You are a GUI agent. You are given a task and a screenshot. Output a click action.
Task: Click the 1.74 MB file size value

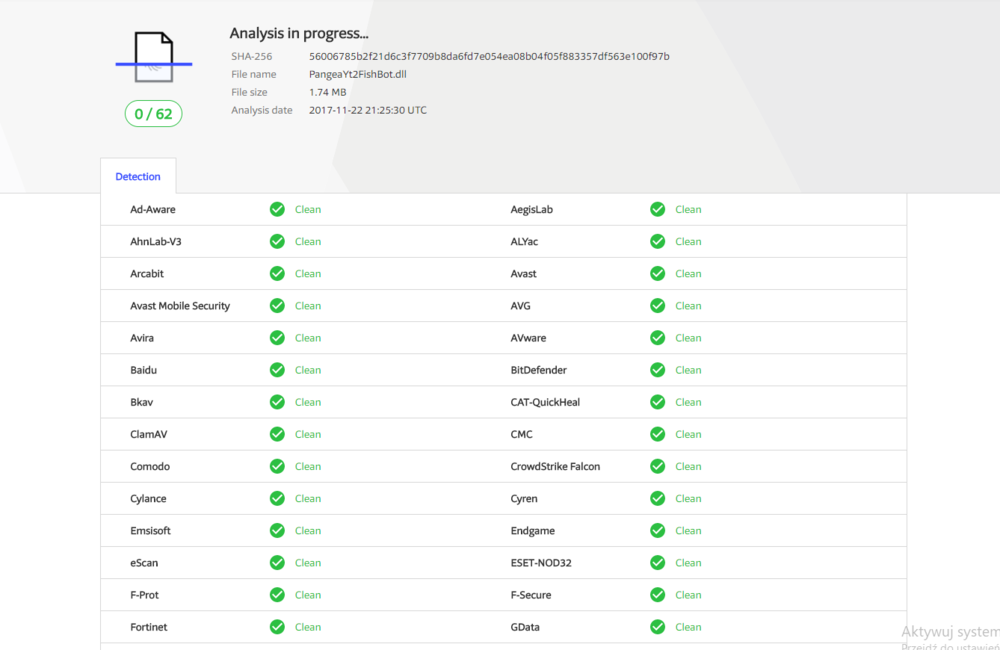[x=328, y=92]
